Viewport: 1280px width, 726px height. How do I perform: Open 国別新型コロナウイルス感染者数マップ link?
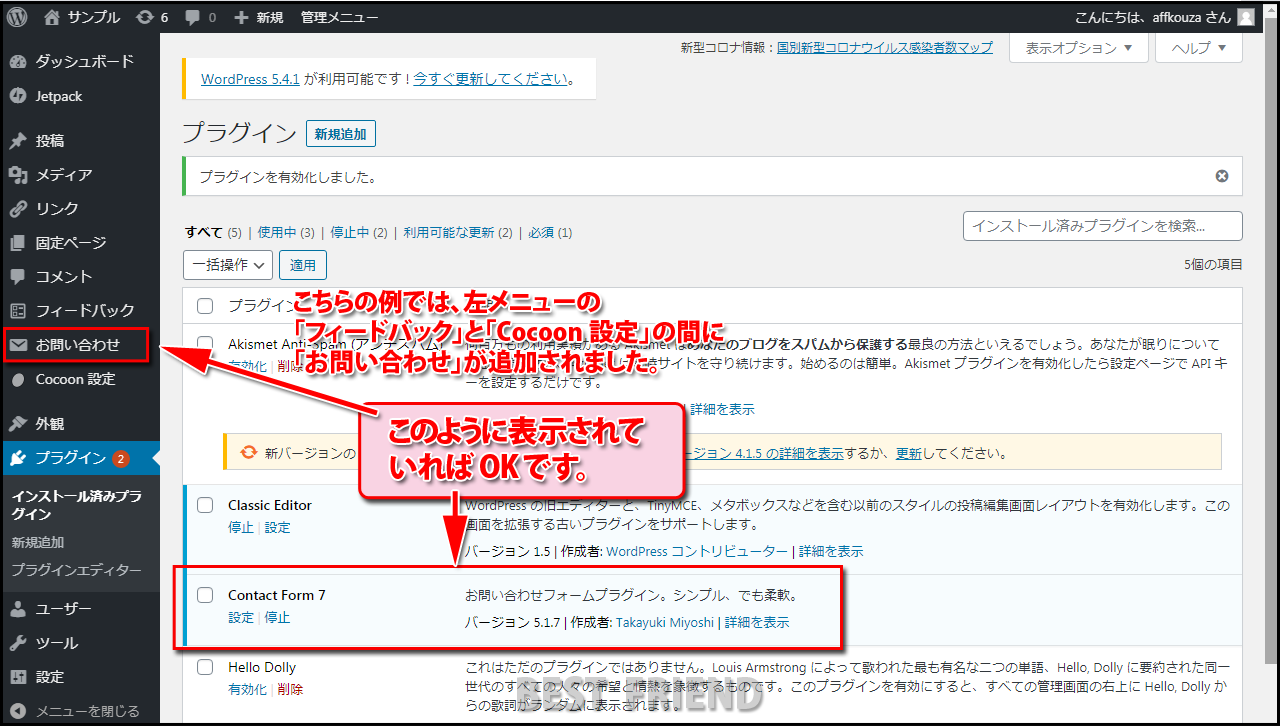click(x=885, y=47)
